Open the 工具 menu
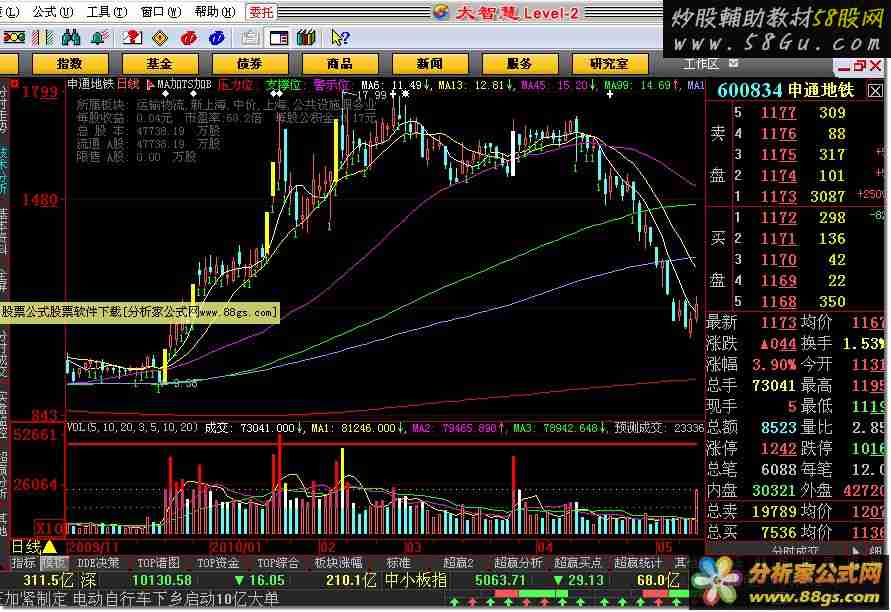This screenshot has height=612, width=891. tap(106, 11)
